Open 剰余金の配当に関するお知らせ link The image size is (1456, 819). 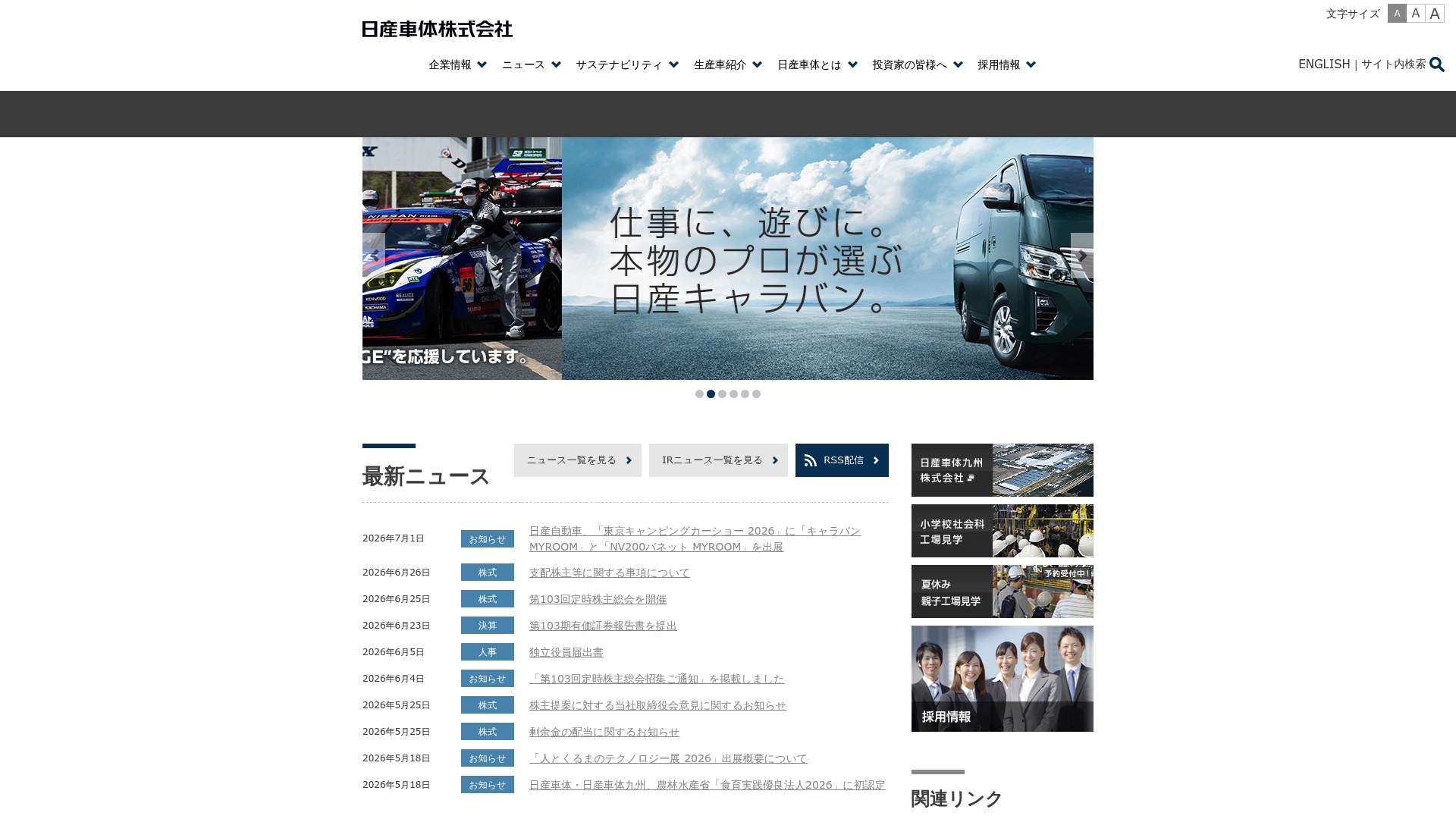click(604, 732)
